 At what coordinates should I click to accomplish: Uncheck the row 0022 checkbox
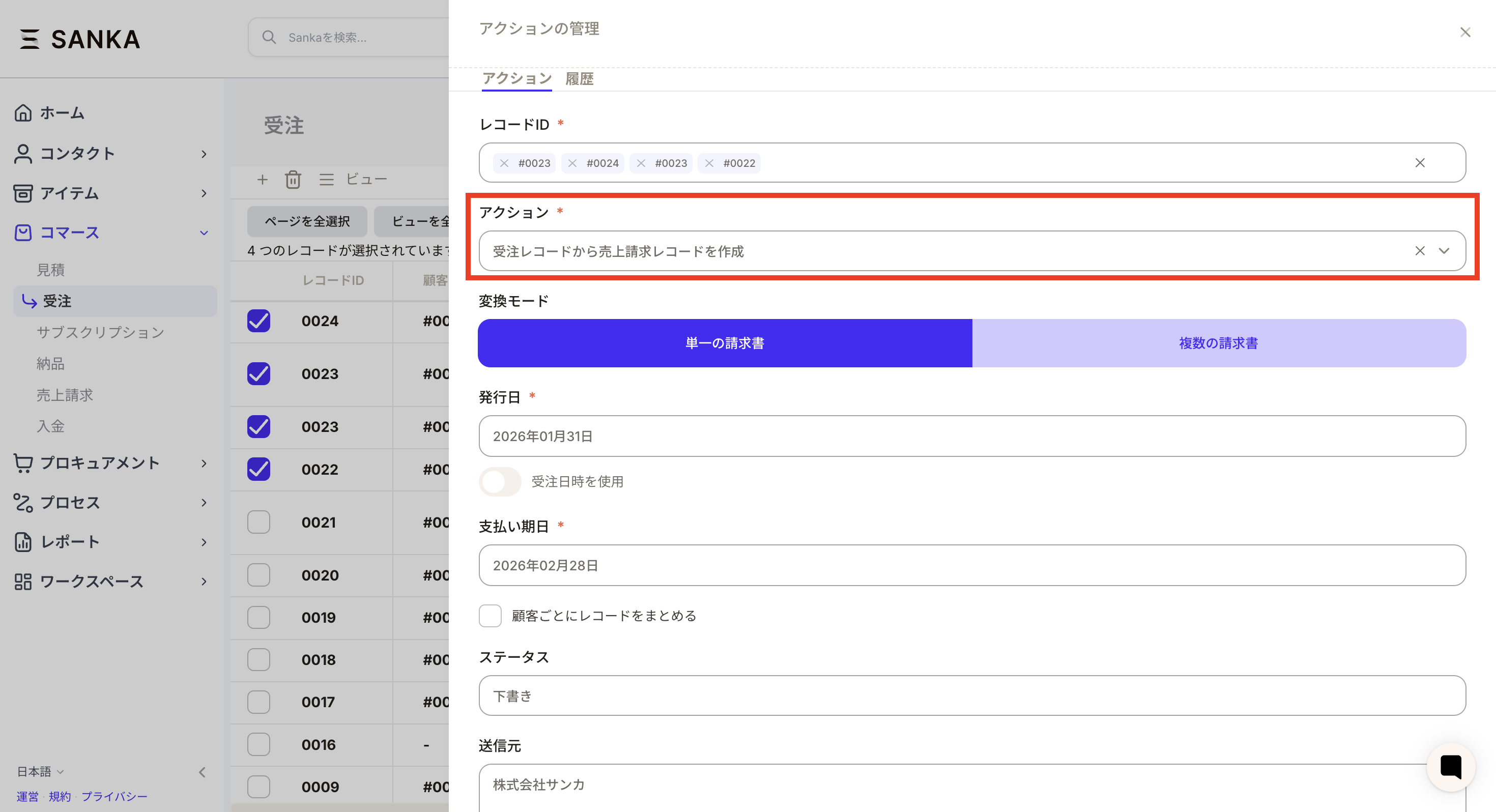[x=258, y=469]
